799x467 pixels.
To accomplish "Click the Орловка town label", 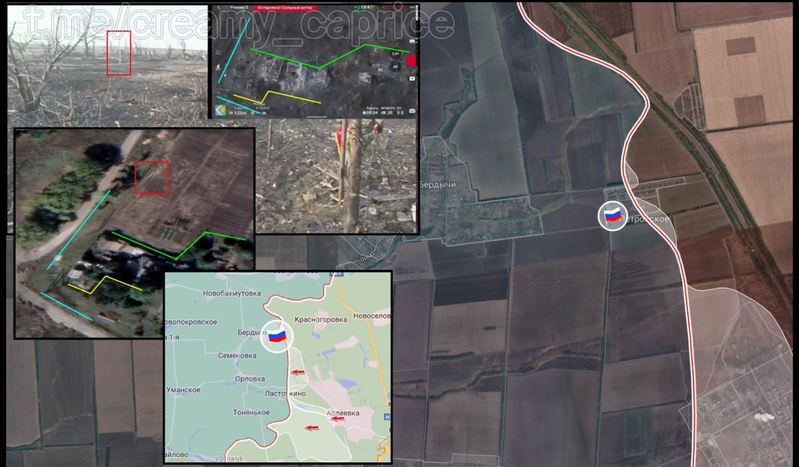I will (x=249, y=378).
